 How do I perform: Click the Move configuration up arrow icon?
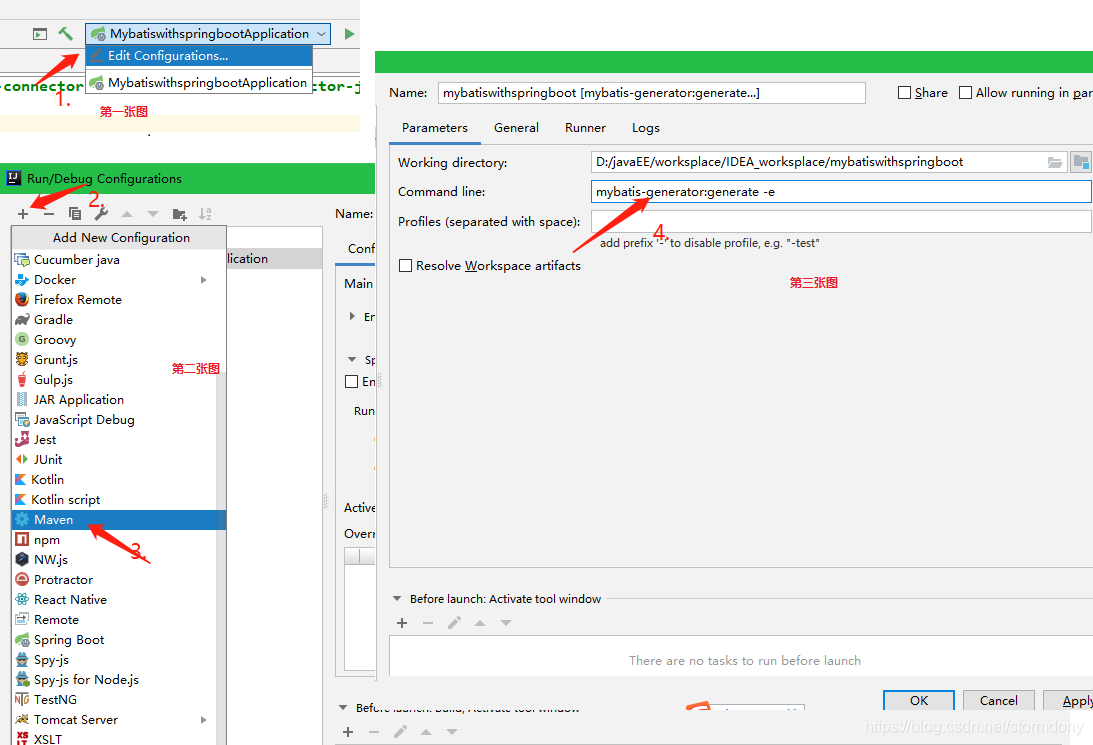click(x=127, y=214)
